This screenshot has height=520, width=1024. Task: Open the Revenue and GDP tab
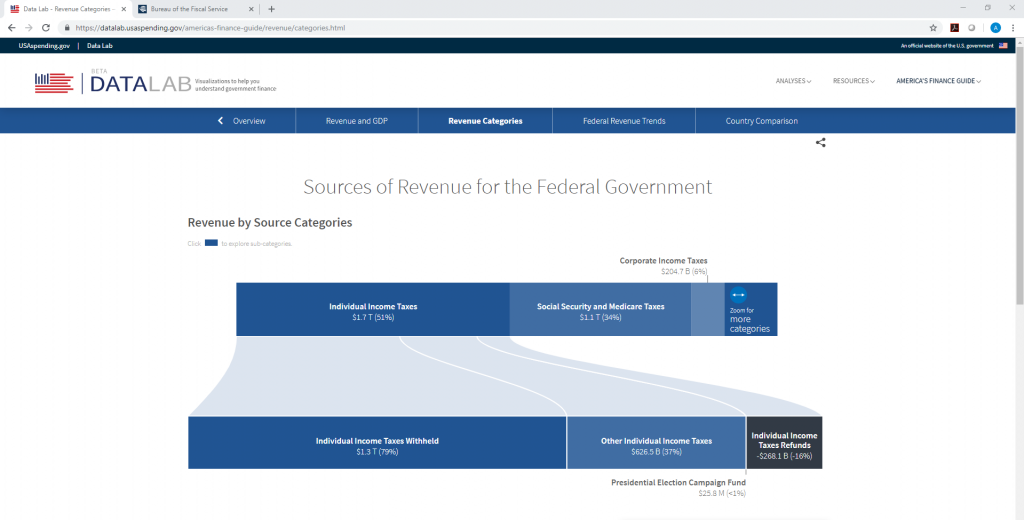[x=356, y=121]
